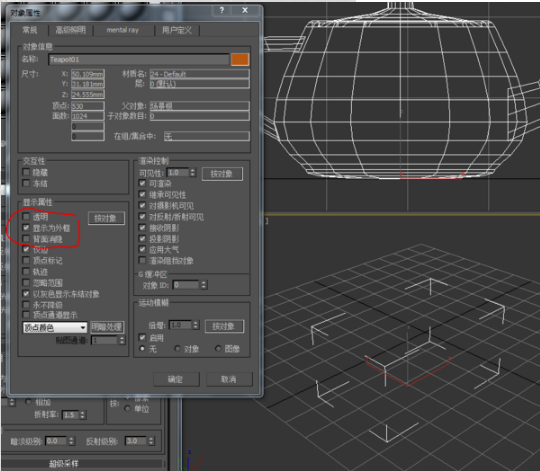This screenshot has width=540, height=471.
Task: Toggle 对摄影机可见 checkbox
Action: click(x=142, y=206)
